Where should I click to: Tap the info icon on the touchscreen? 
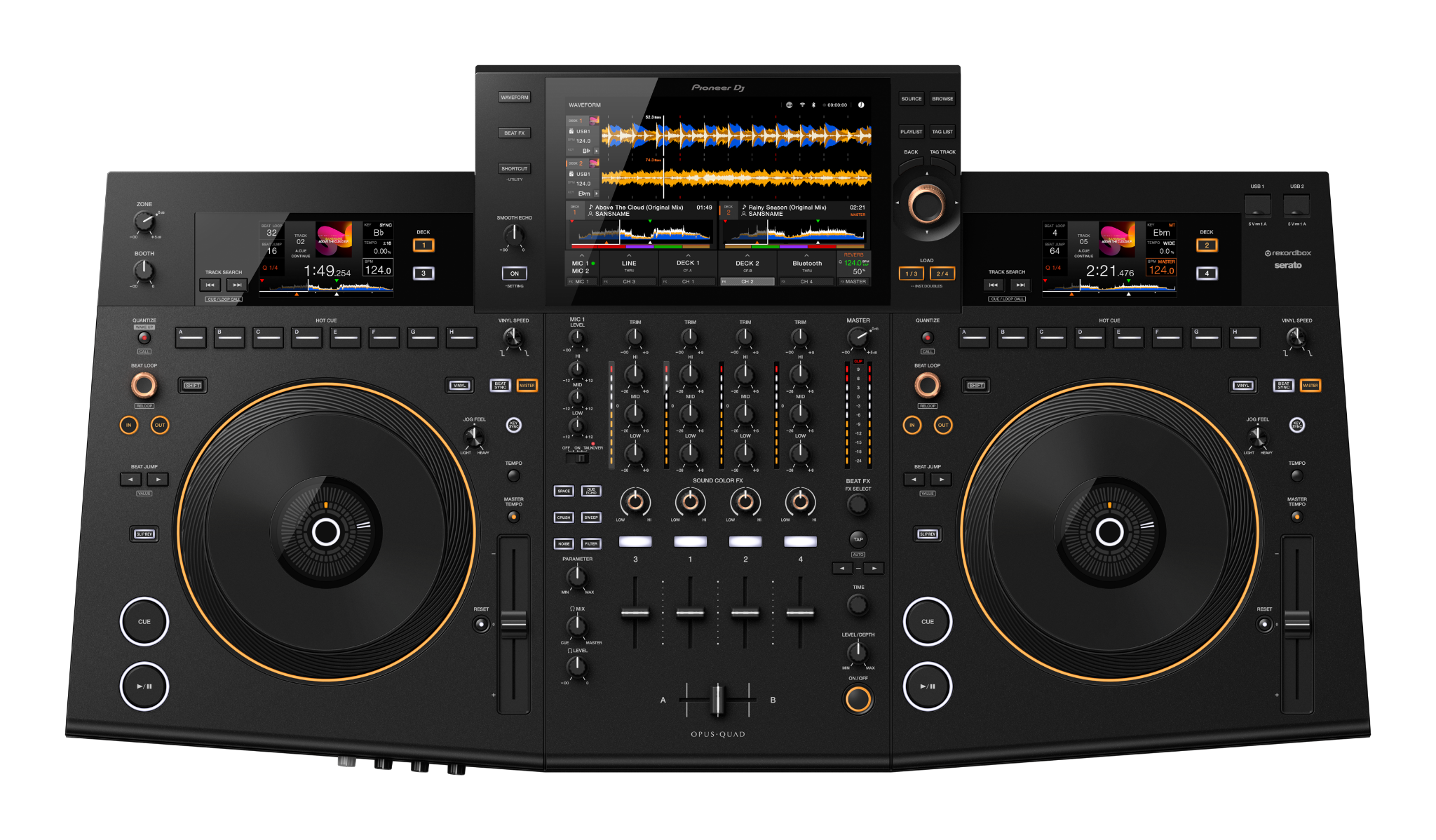click(861, 105)
